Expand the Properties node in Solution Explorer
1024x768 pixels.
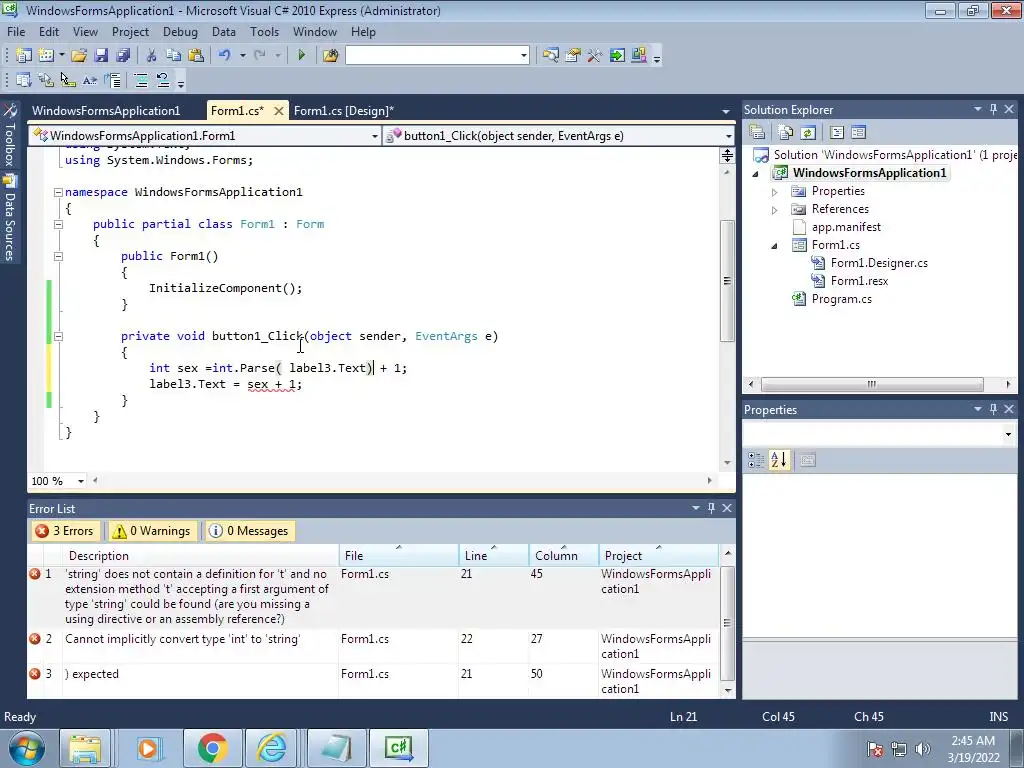[775, 192]
